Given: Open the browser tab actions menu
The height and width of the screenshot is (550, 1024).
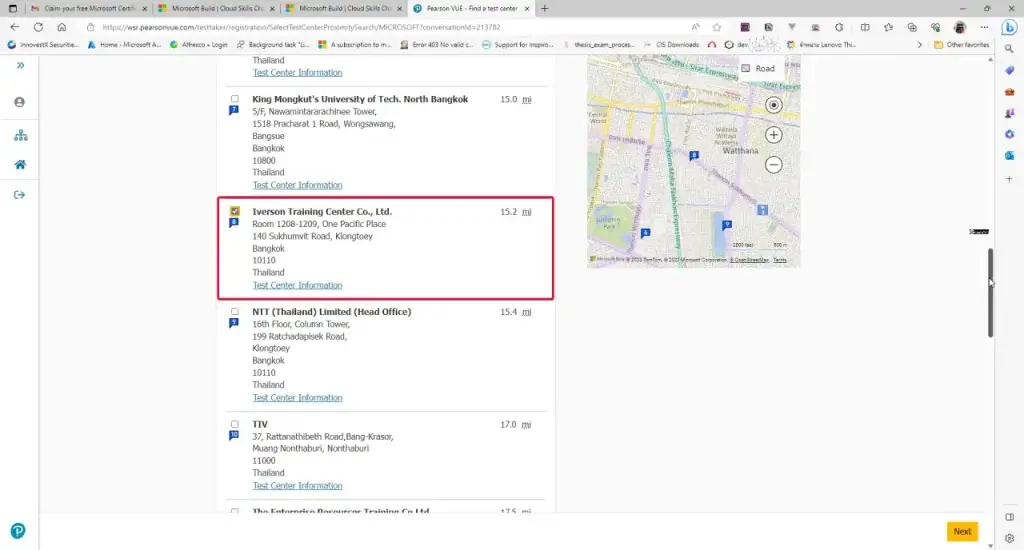Looking at the screenshot, I should 12,8.
